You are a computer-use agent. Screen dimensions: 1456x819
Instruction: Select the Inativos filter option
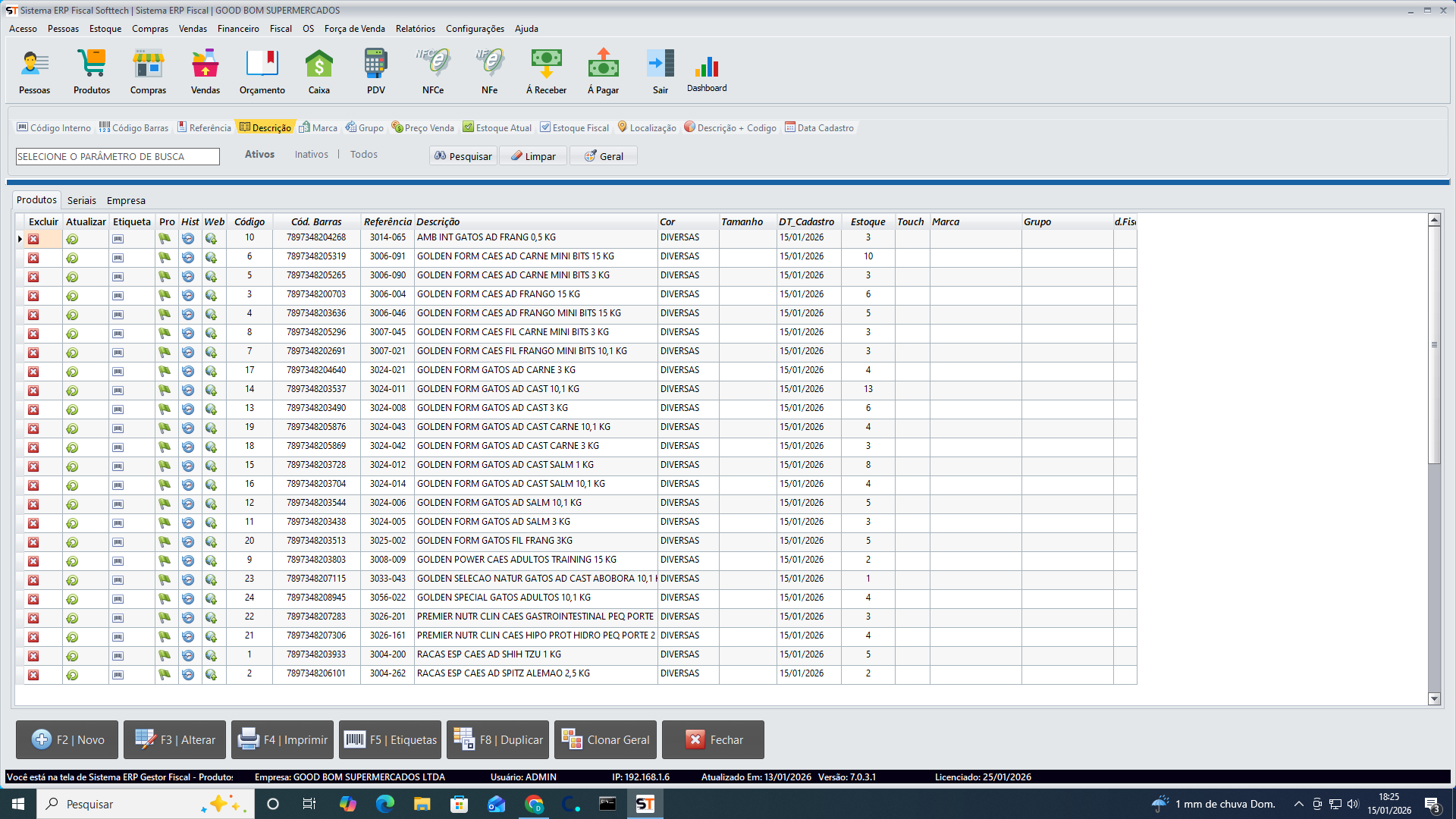tap(311, 154)
